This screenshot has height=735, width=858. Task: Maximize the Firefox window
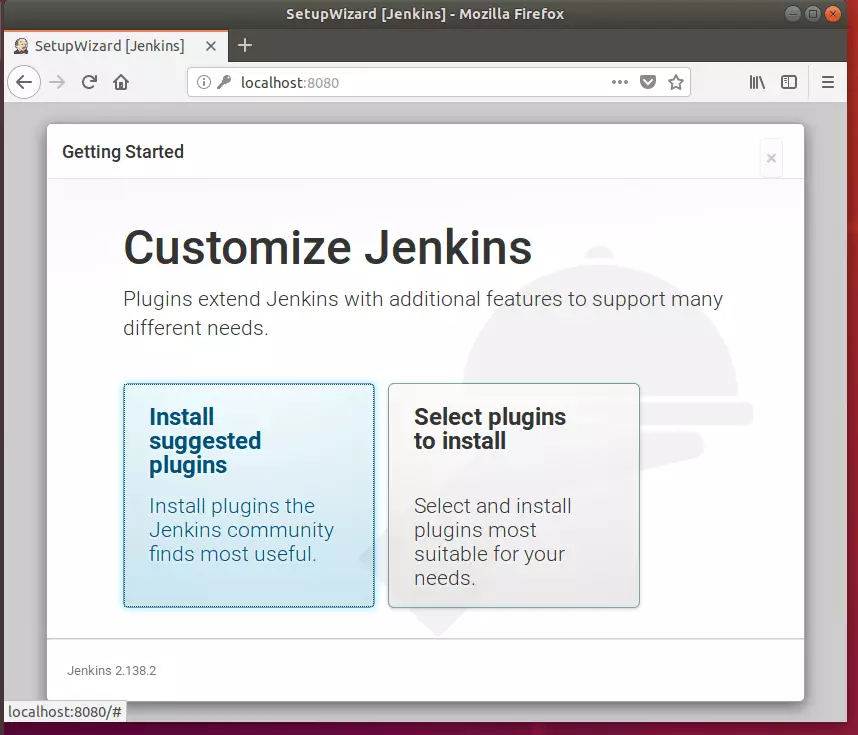coord(813,14)
